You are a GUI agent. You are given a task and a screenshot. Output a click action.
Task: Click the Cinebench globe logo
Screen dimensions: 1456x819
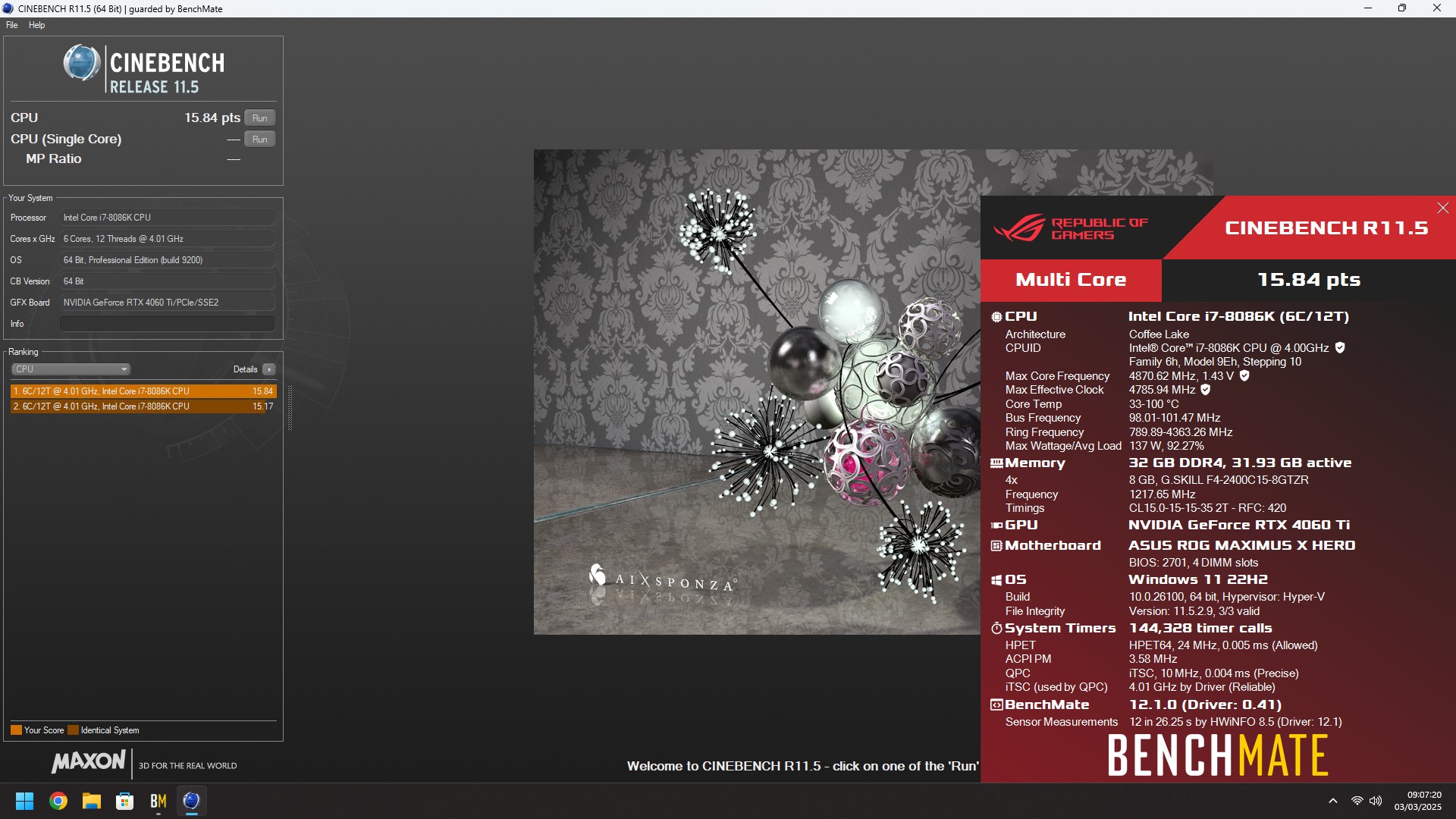tap(81, 64)
